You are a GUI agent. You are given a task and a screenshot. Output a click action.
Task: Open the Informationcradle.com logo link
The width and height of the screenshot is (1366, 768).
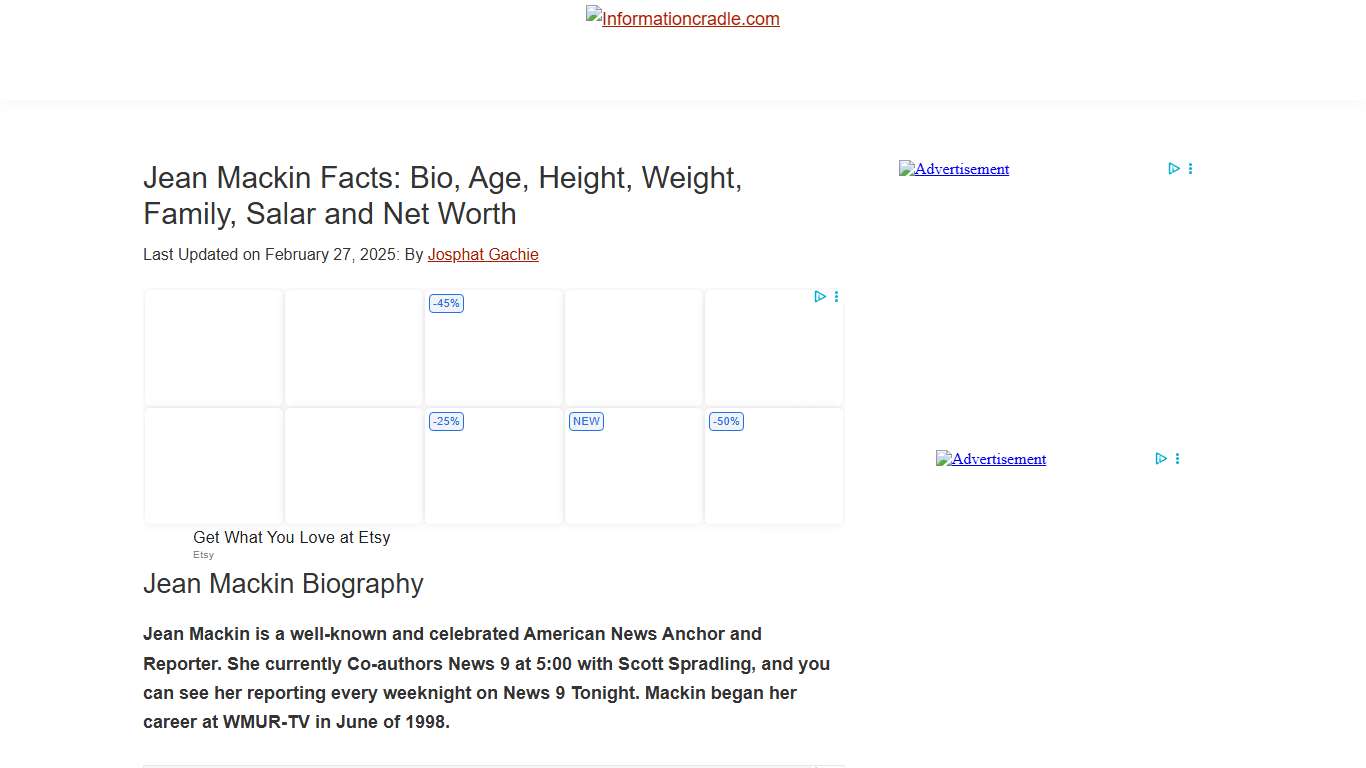683,18
